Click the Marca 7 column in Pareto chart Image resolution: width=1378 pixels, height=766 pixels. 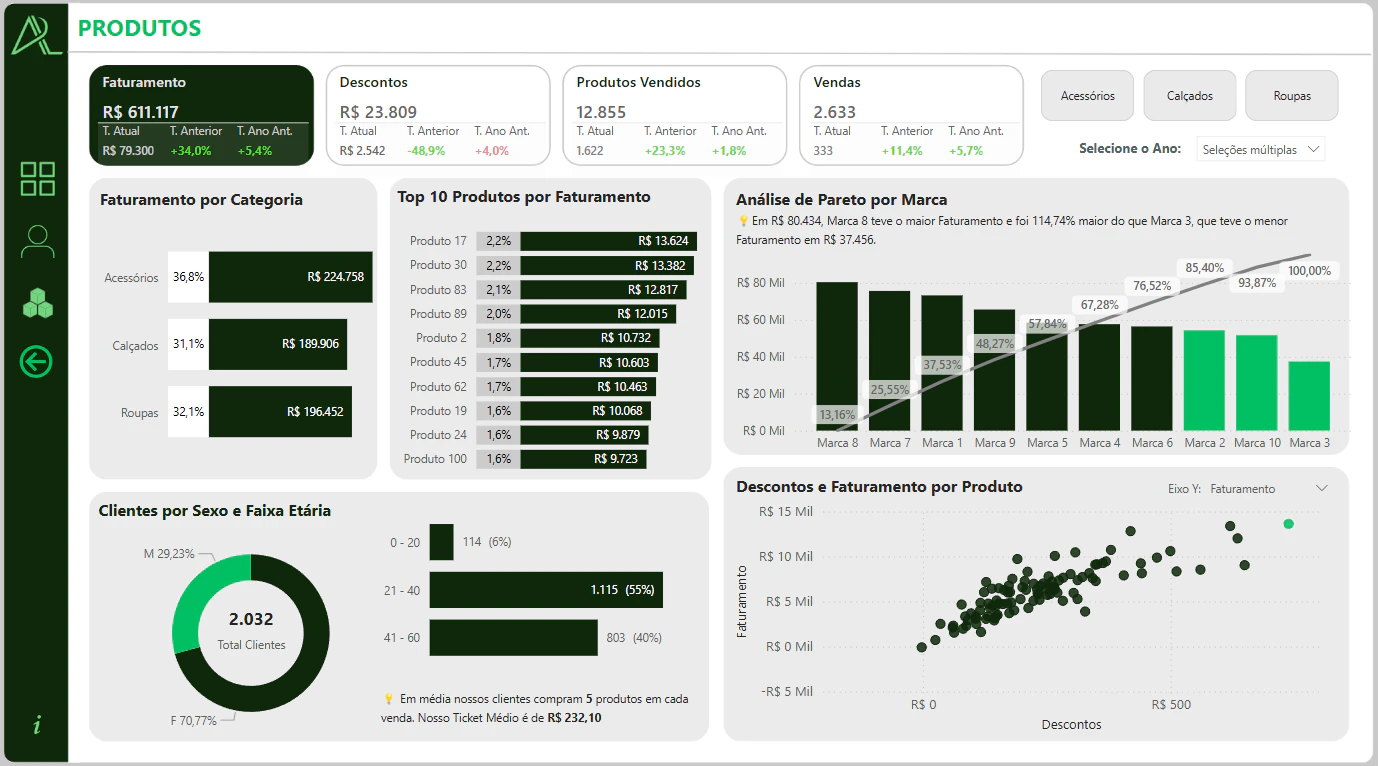(x=889, y=361)
